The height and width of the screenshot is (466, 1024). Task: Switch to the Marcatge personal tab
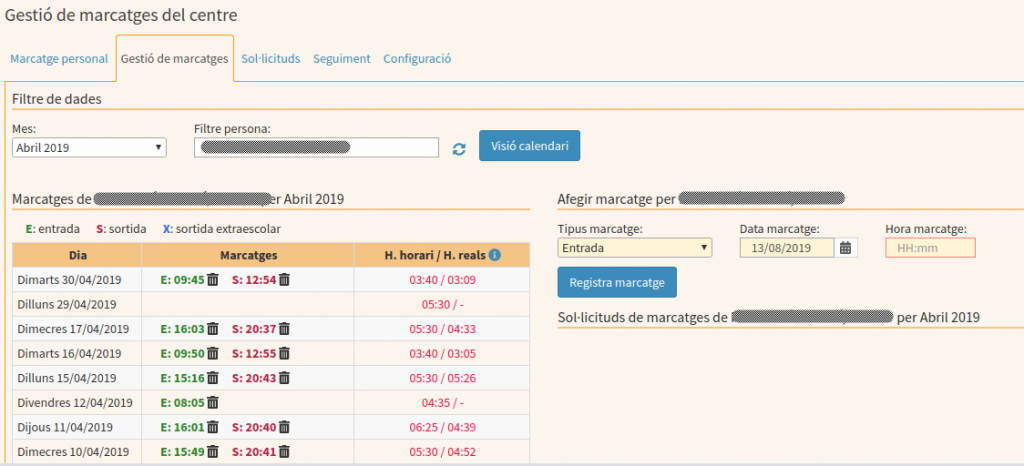(x=59, y=59)
